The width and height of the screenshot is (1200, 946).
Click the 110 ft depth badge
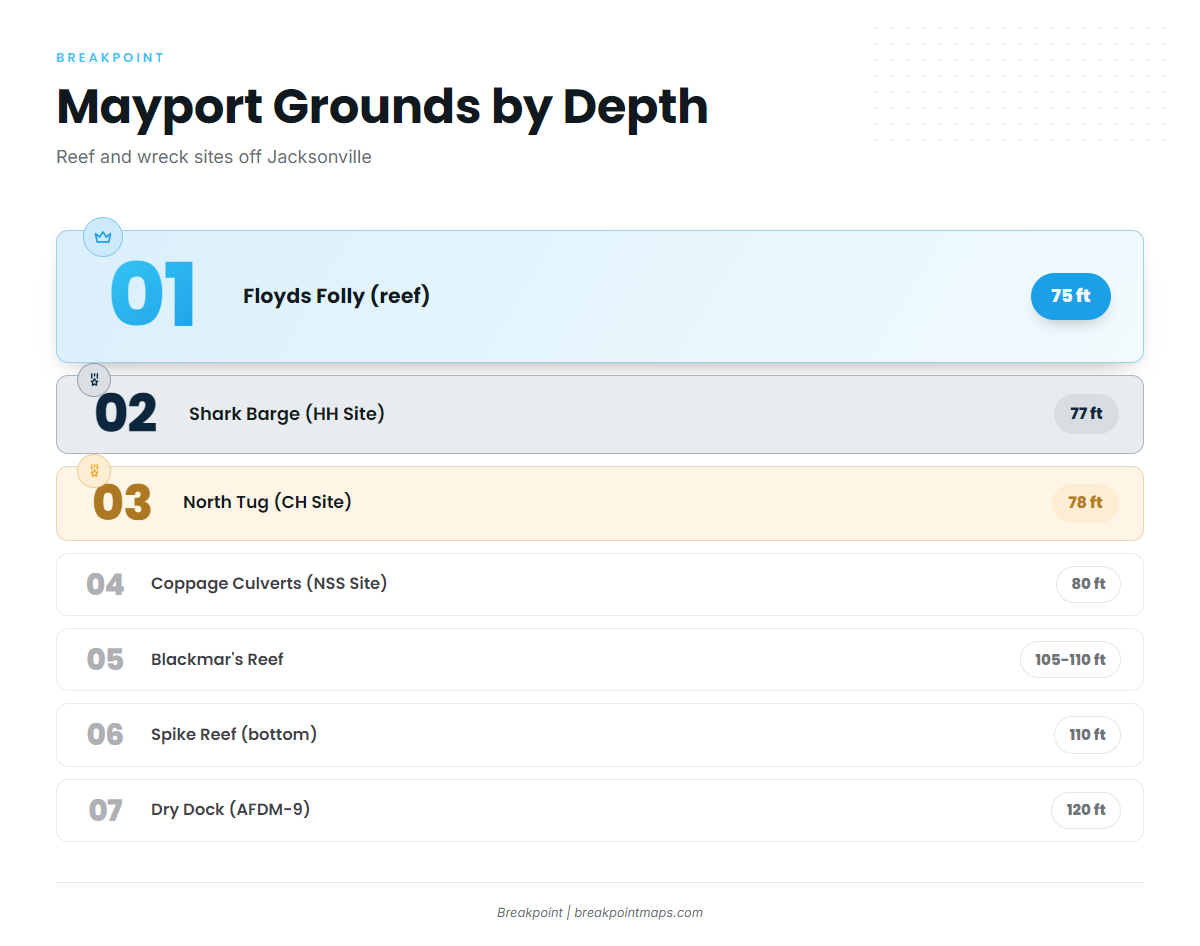coord(1087,735)
